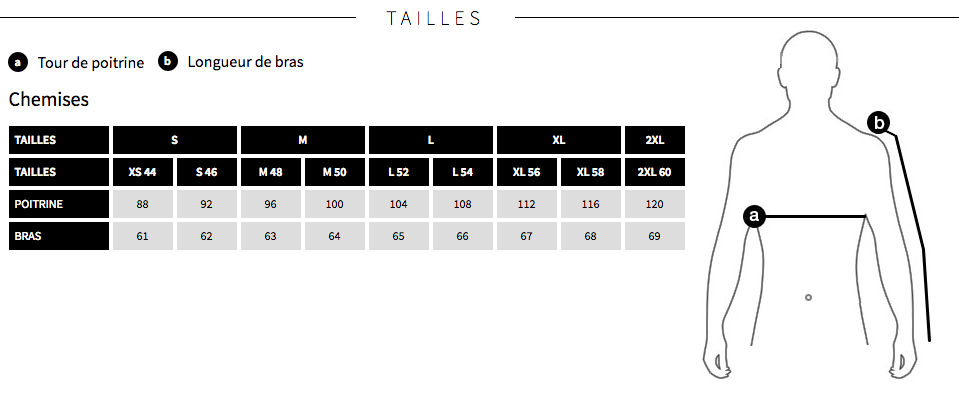Click the 'a' circle icon in legend
The image size is (959, 395).
(18, 62)
